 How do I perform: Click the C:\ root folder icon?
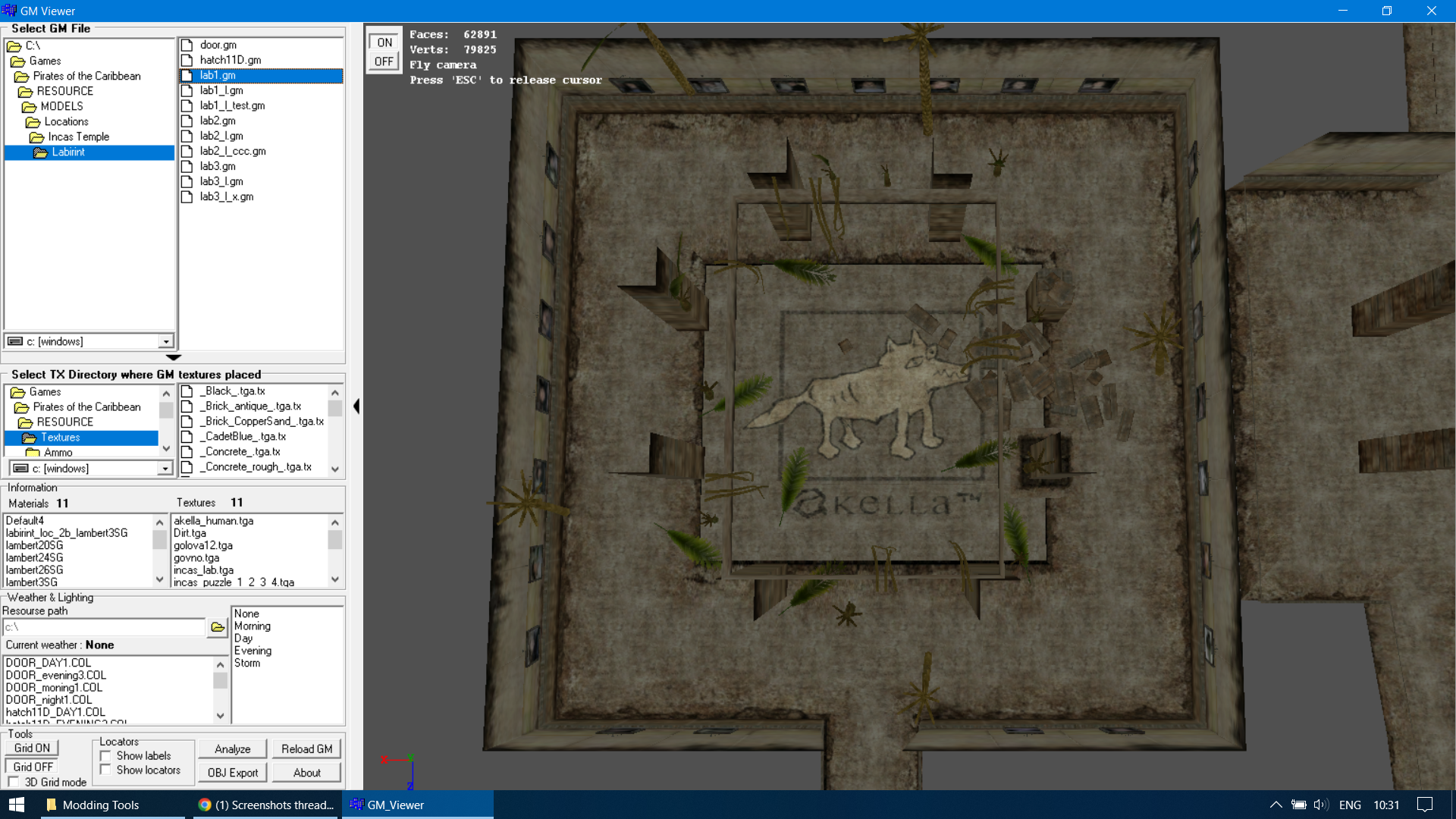click(14, 46)
